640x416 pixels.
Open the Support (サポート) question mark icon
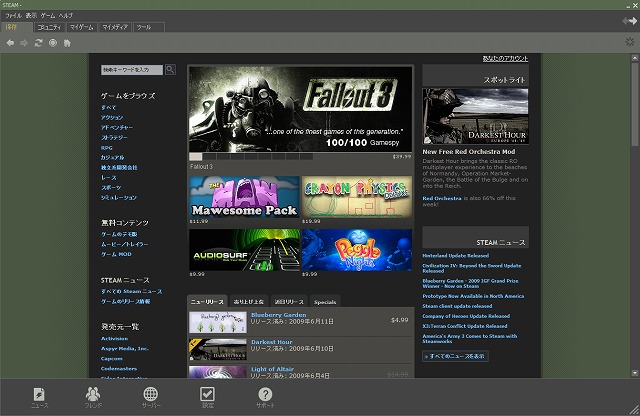[264, 397]
